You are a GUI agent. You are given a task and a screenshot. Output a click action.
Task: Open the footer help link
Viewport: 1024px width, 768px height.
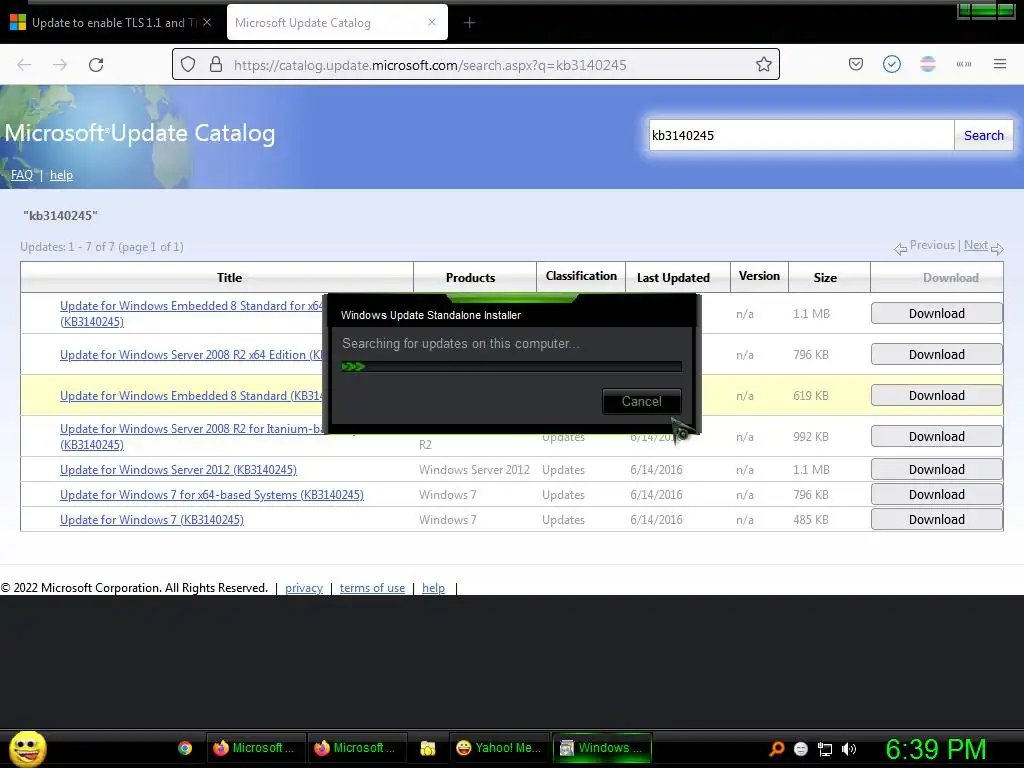(x=433, y=588)
